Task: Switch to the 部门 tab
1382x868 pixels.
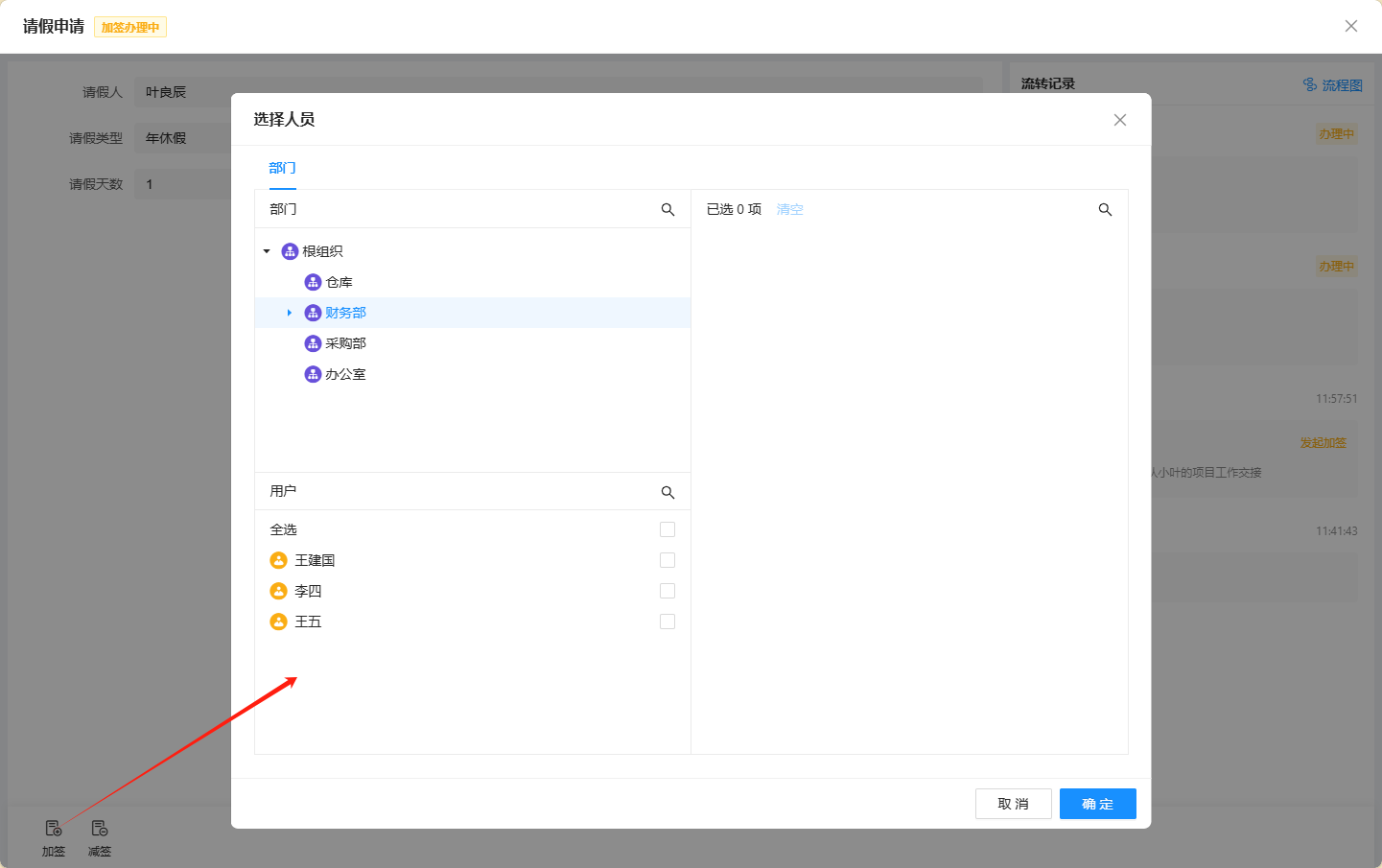Action: coord(282,168)
